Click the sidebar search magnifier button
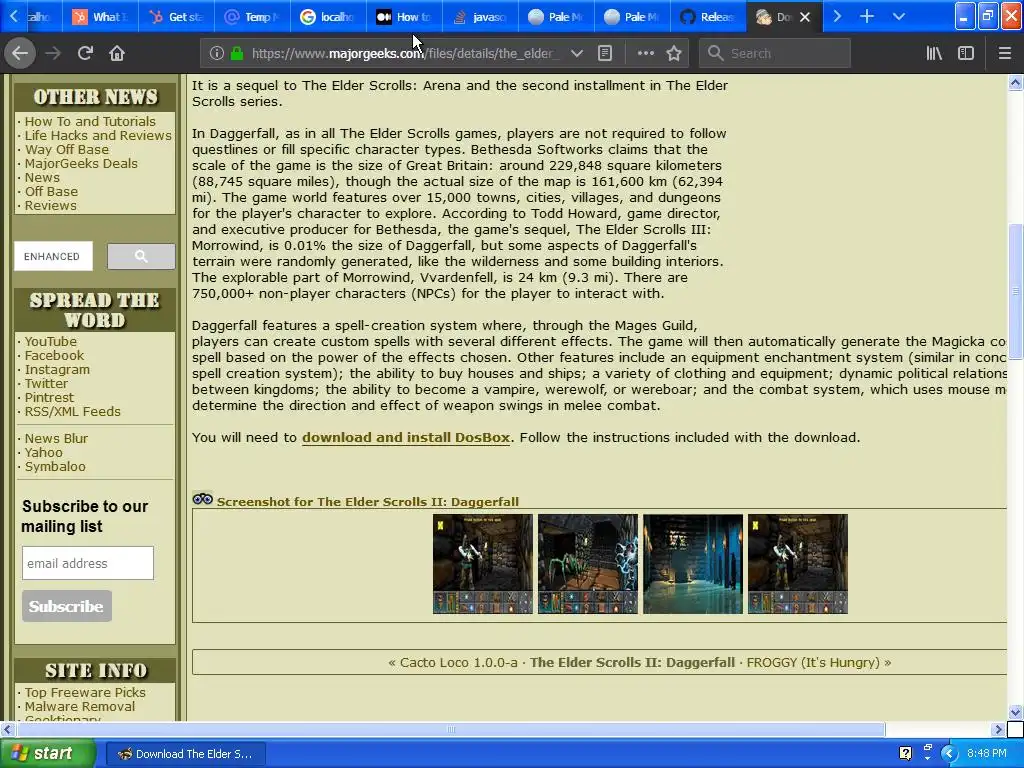 tap(141, 256)
